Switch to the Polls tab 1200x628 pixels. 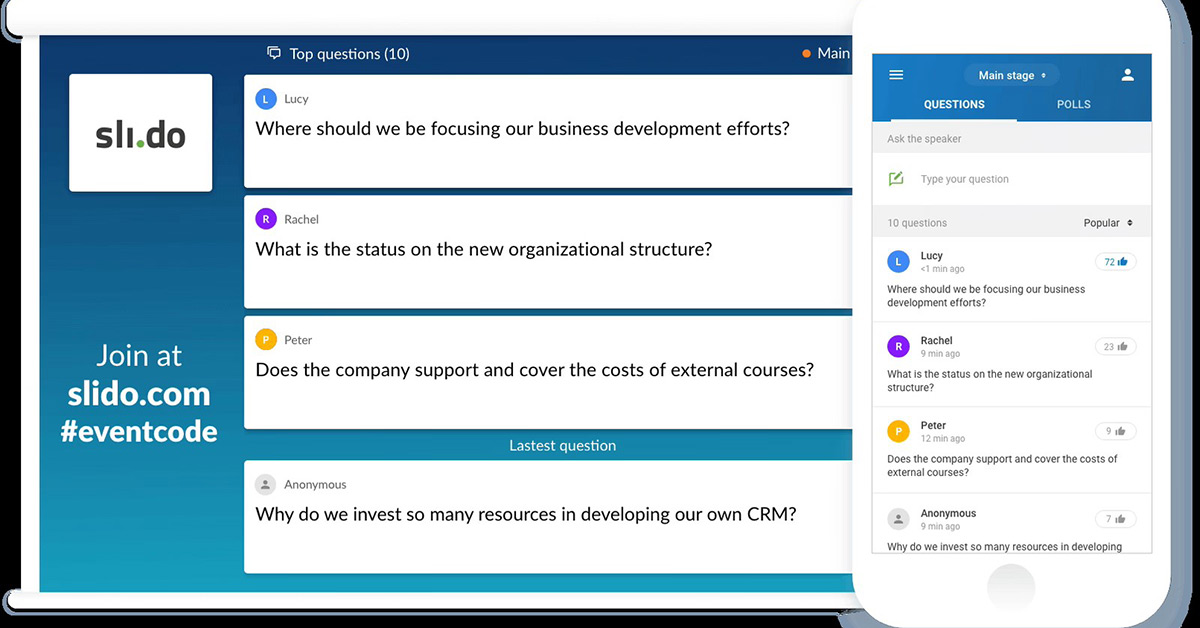pos(1073,104)
